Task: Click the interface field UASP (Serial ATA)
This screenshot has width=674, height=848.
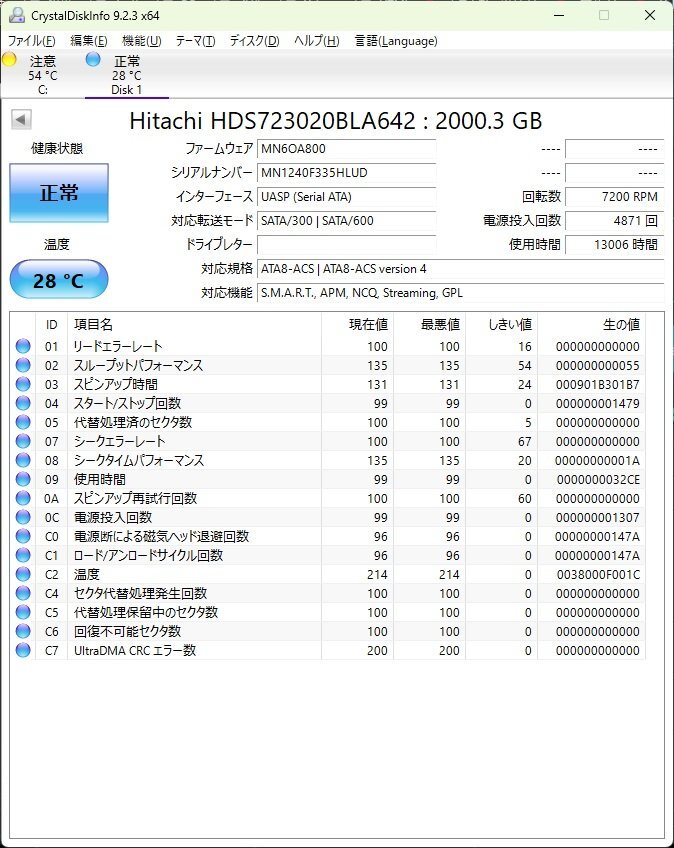Action: coord(346,196)
